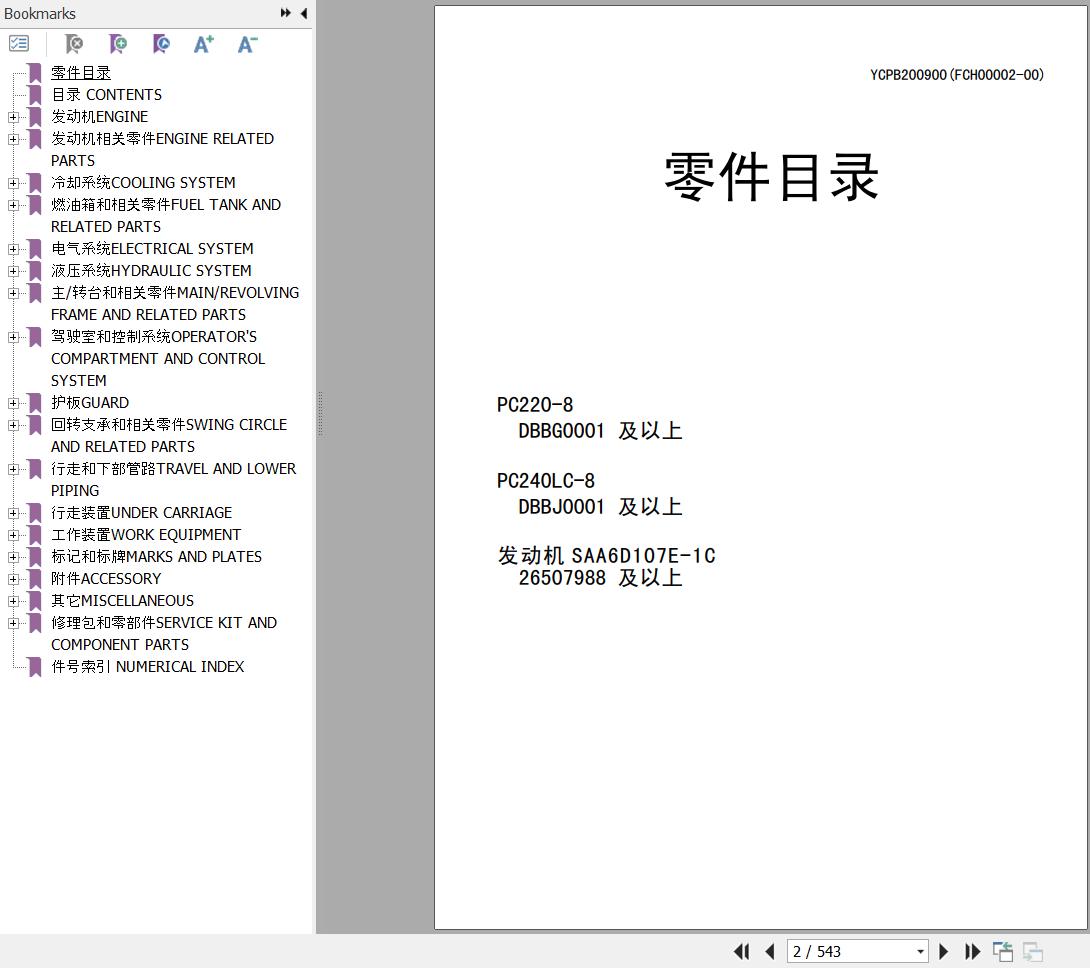Expand the FUEL TANK AND RELATED PARTS bookmark
Viewport: 1090px width, 968px height.
coord(13,205)
